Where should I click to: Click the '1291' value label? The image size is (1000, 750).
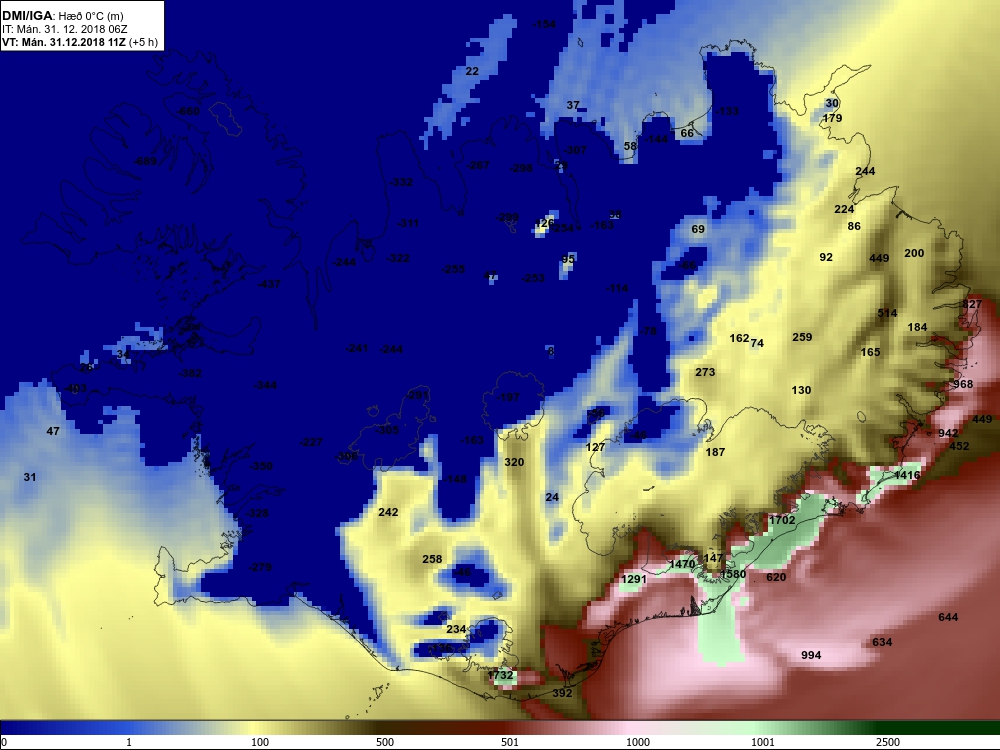(634, 579)
